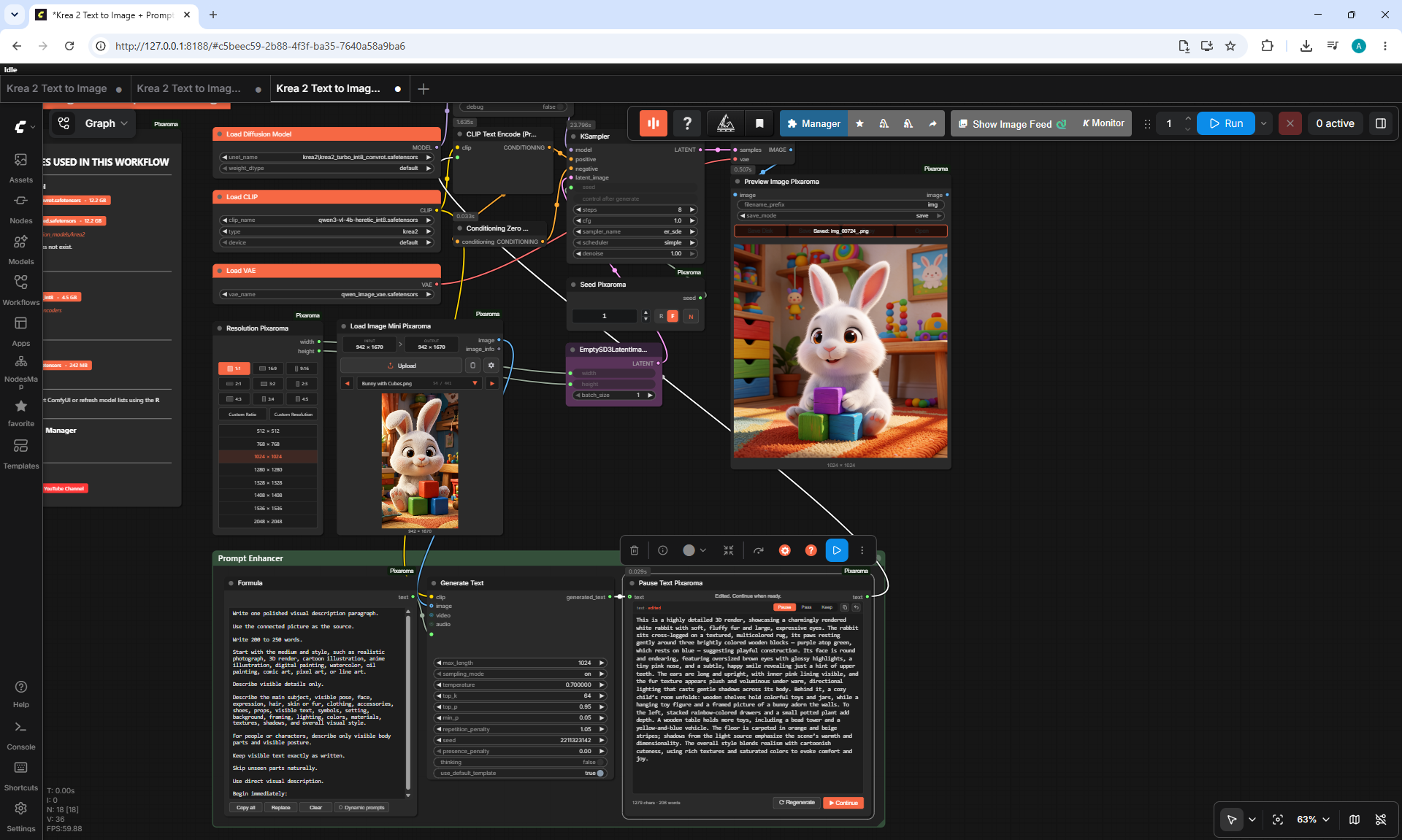Click the Formula prompt text area
The width and height of the screenshot is (1402, 840).
[318, 704]
